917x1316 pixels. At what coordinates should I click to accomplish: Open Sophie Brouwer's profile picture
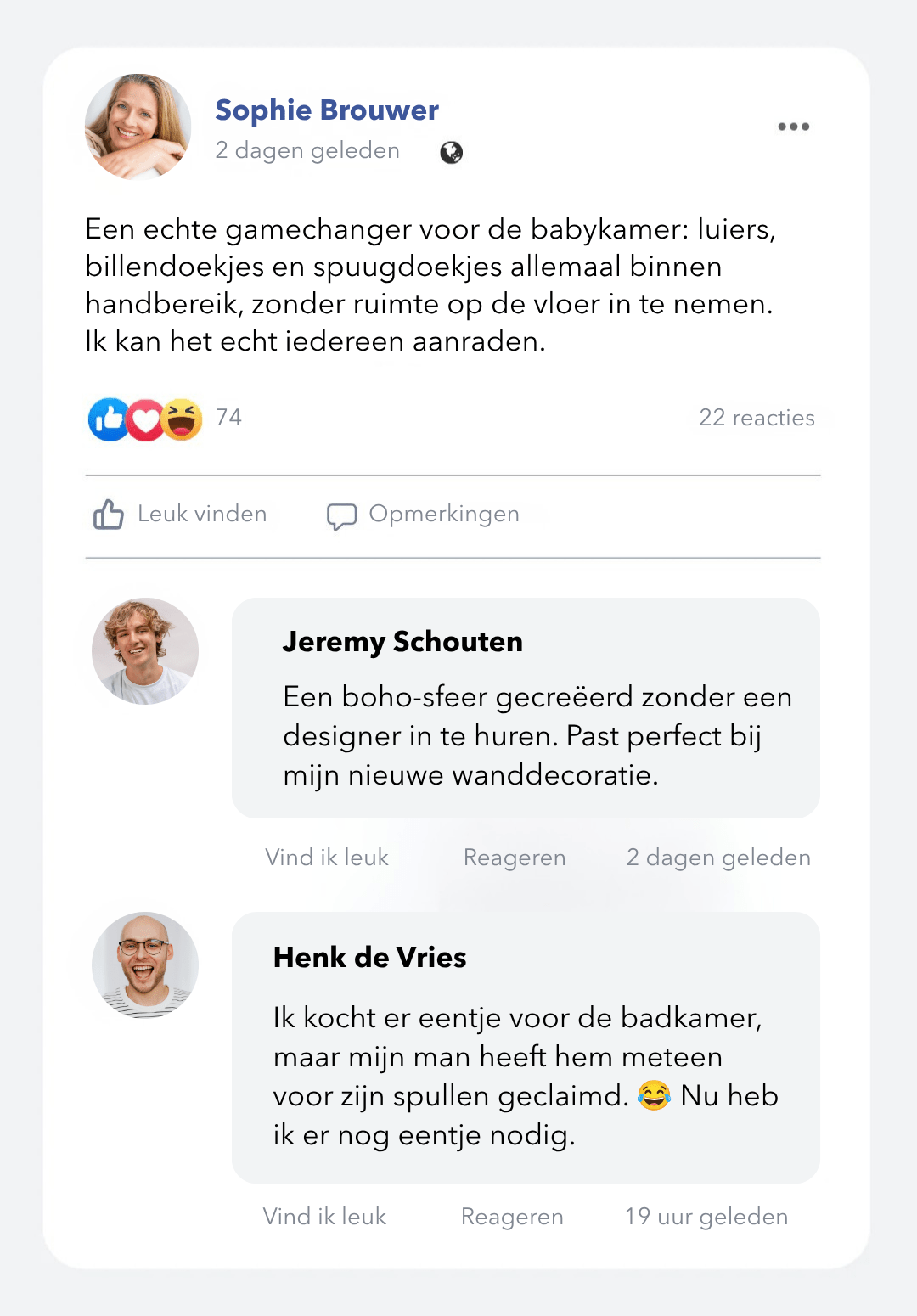coord(138,127)
